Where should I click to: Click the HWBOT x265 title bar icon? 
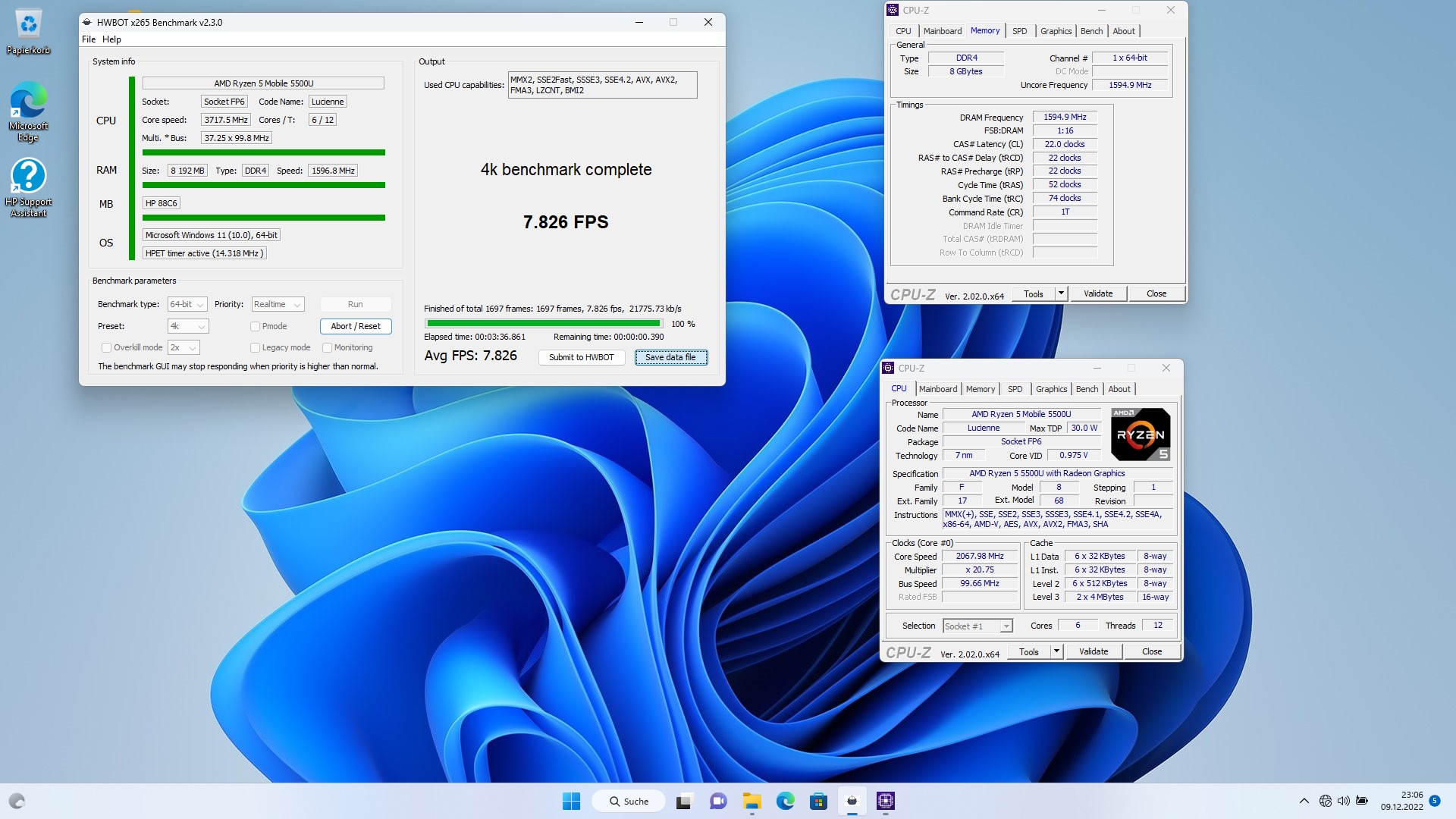pos(87,22)
